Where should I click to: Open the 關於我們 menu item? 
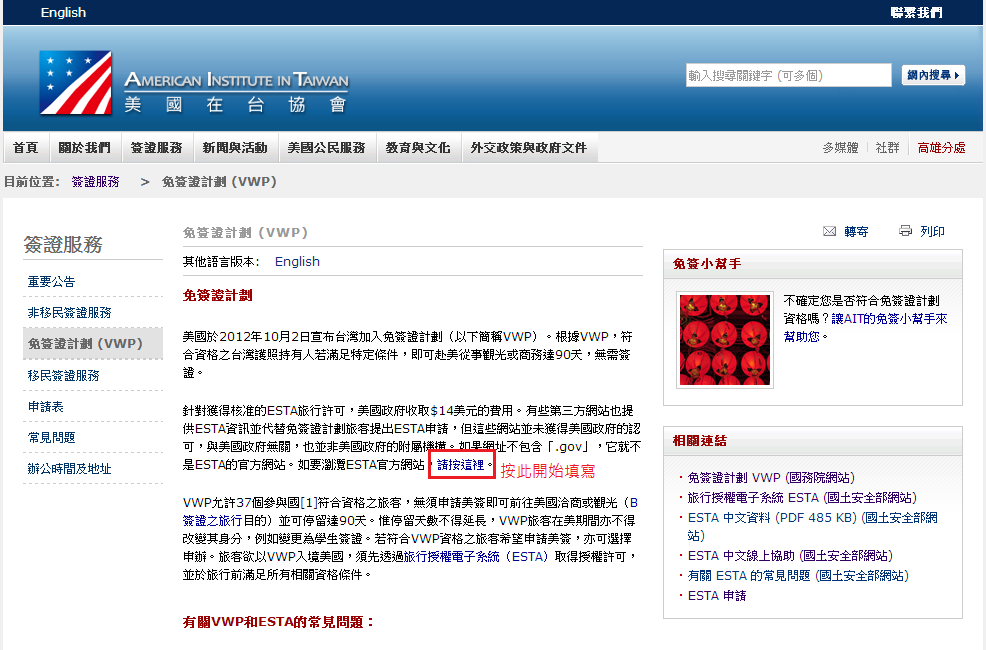[x=84, y=148]
